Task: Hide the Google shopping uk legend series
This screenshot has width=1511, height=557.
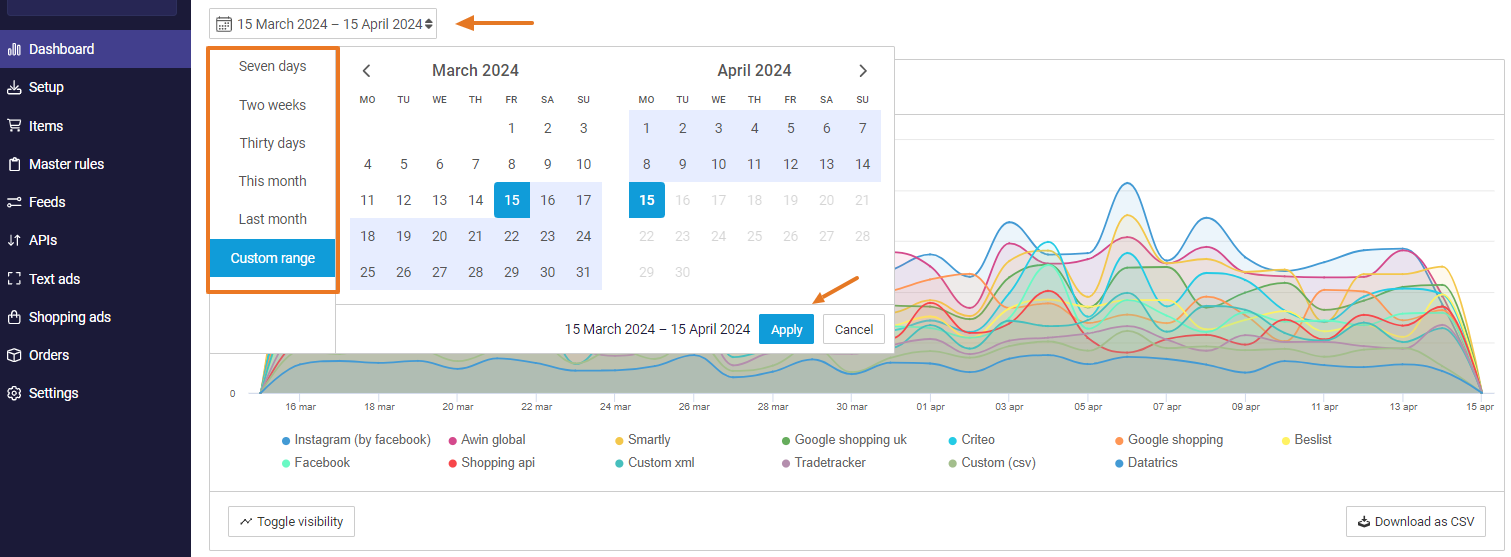Action: [850, 440]
